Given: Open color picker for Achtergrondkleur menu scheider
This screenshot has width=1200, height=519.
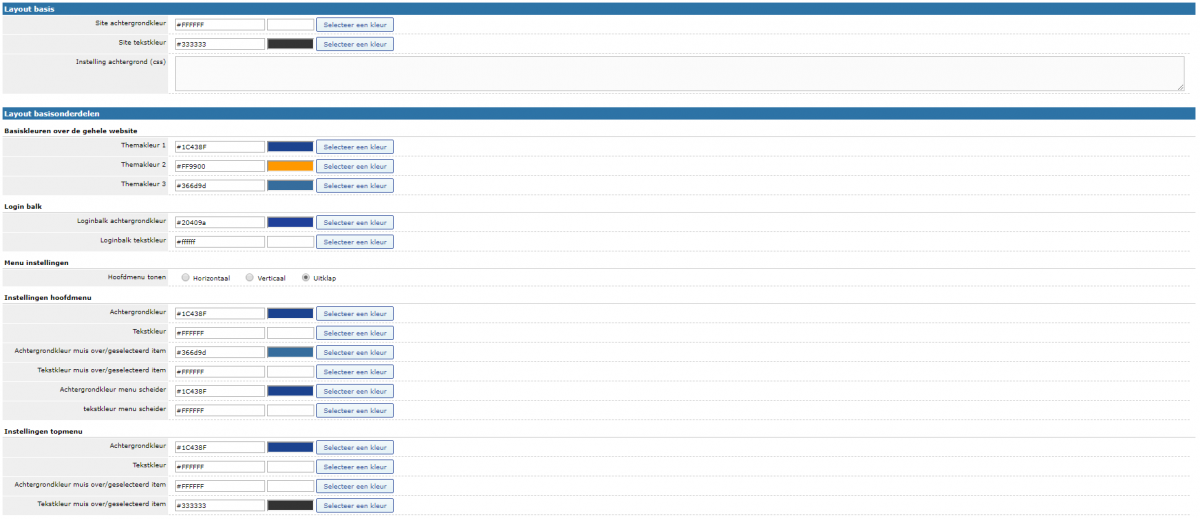Looking at the screenshot, I should (x=355, y=391).
